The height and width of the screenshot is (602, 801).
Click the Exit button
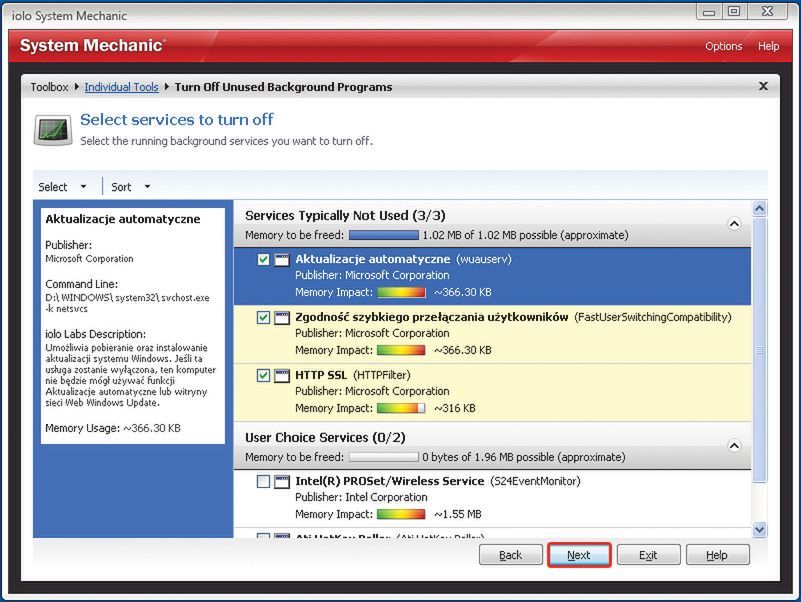click(648, 555)
